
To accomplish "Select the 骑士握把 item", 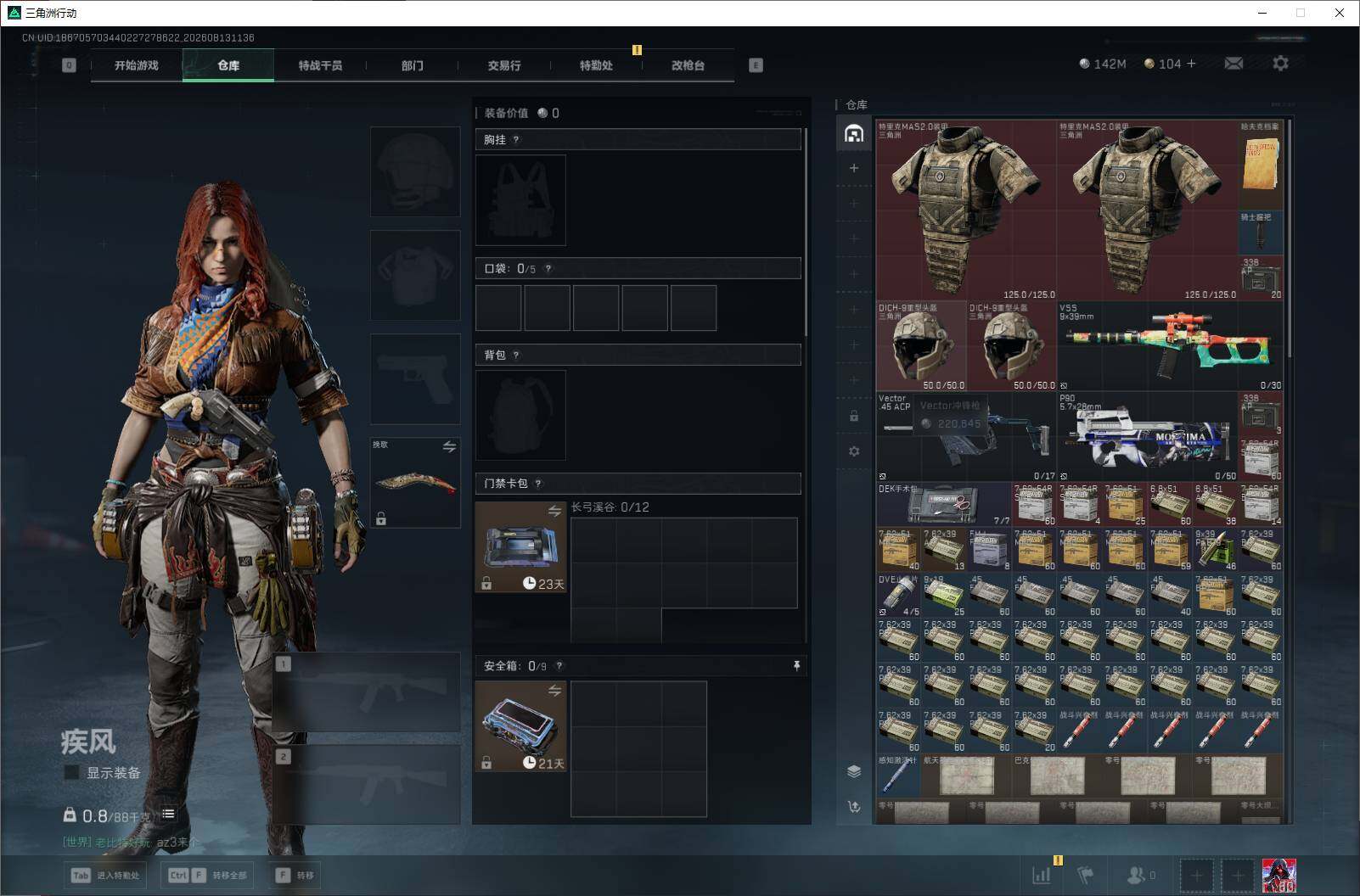I will pyautogui.click(x=1261, y=233).
